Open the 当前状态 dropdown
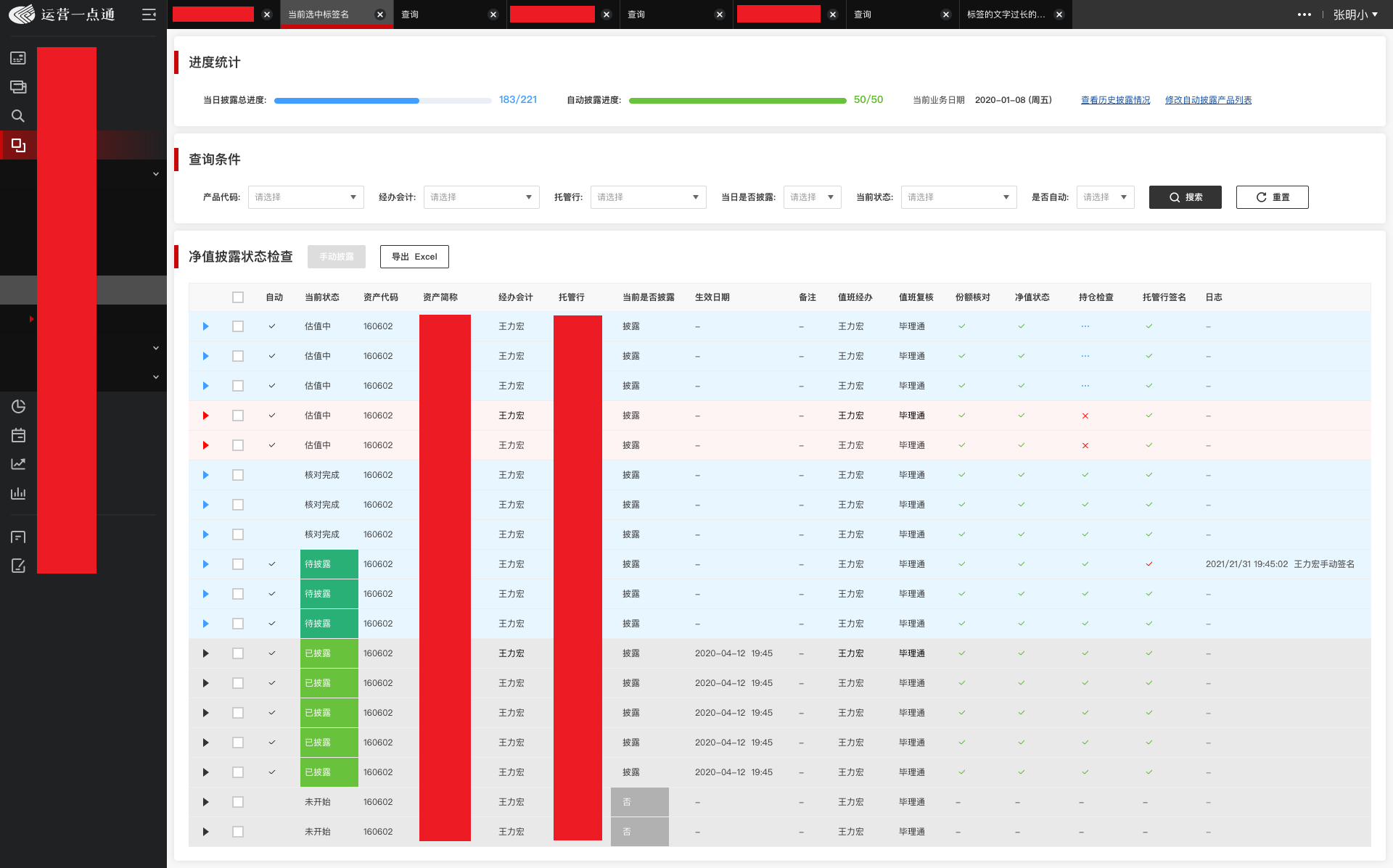The image size is (1393, 868). (959, 197)
